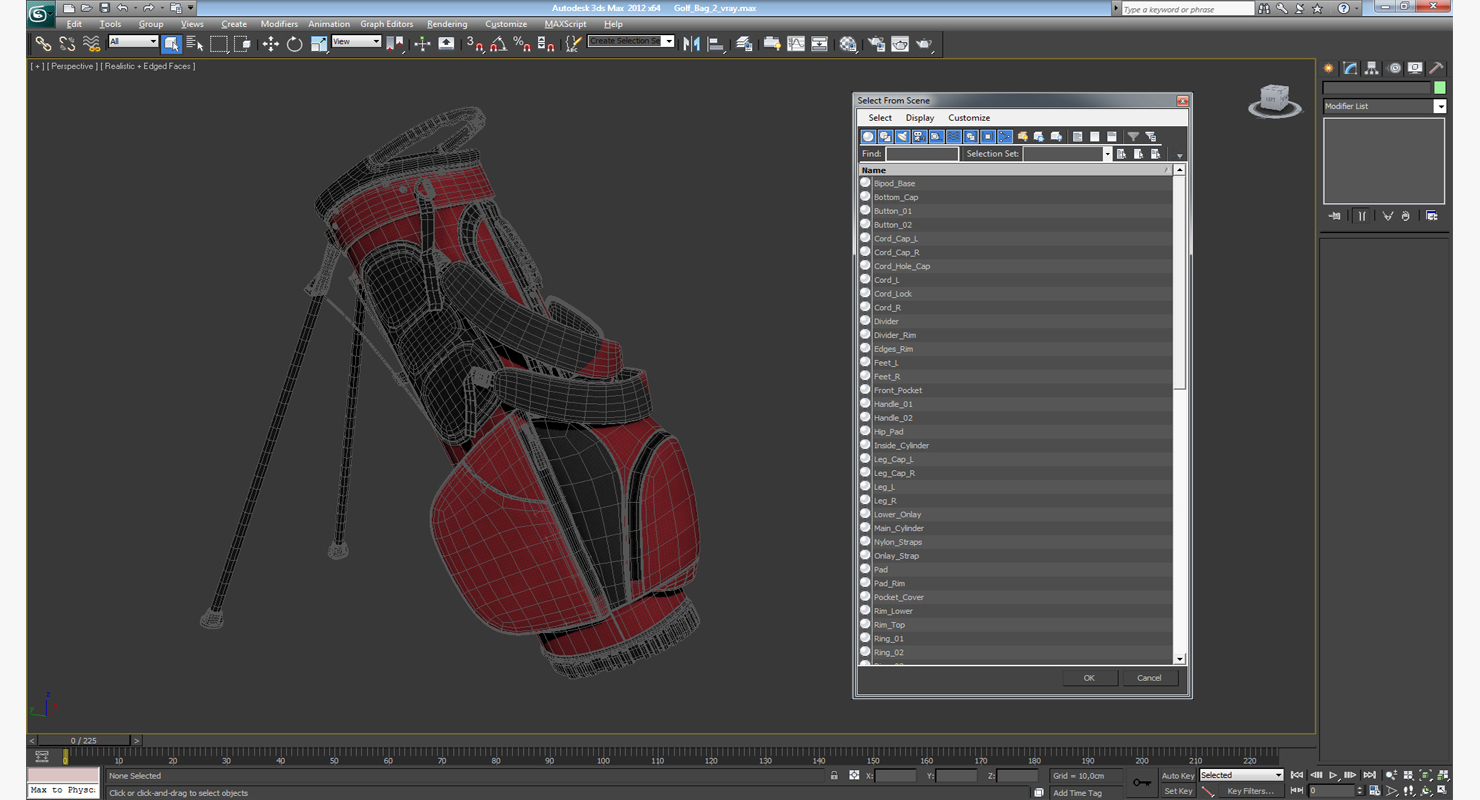Expand Create Selection Set dropdown
This screenshot has height=800, width=1480.
point(669,42)
